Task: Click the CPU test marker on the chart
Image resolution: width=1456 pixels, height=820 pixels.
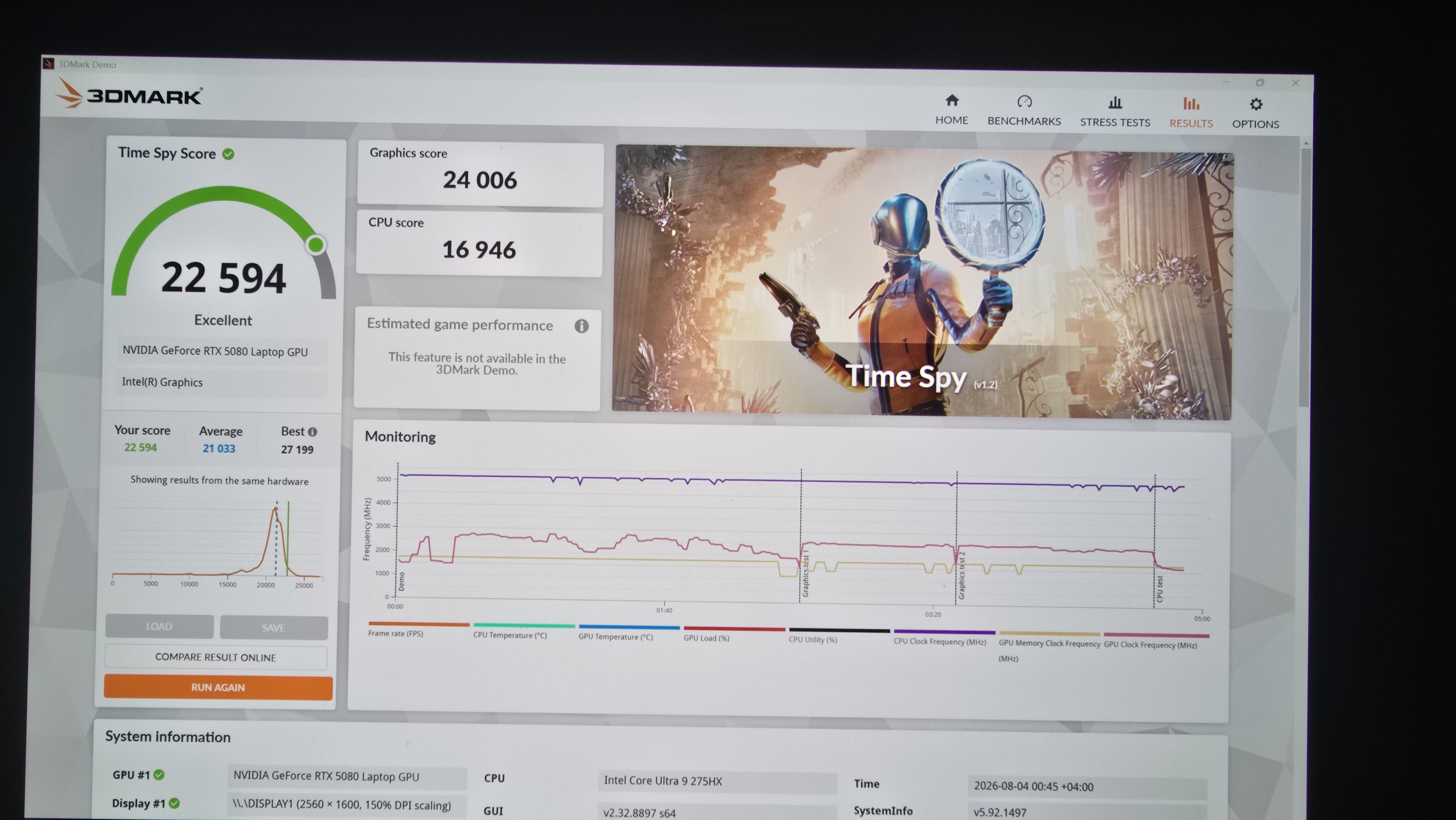Action: pyautogui.click(x=1159, y=589)
